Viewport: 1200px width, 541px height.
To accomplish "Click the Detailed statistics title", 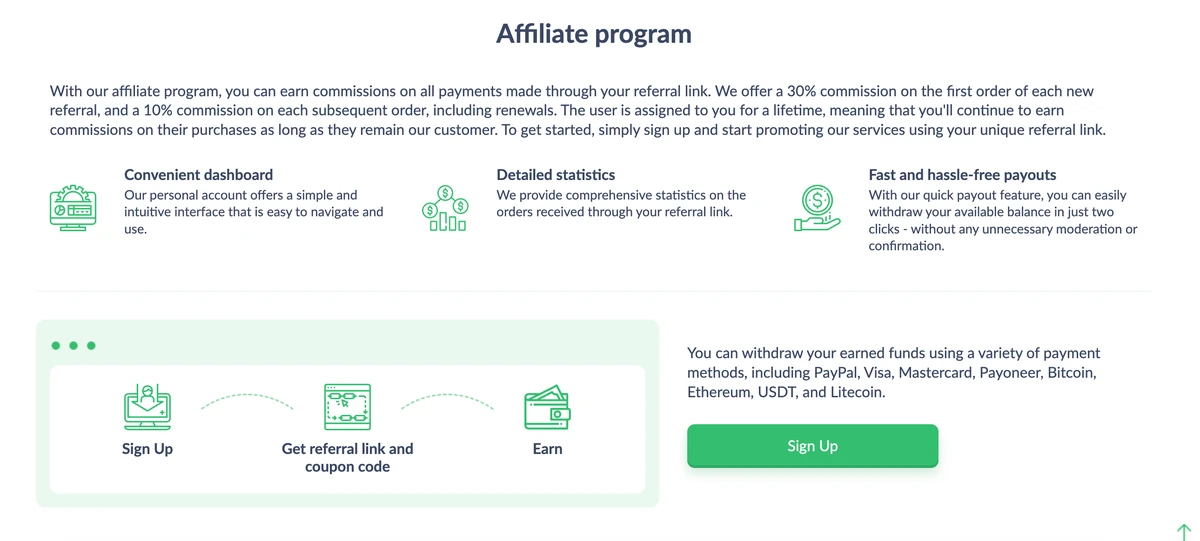I will 555,175.
